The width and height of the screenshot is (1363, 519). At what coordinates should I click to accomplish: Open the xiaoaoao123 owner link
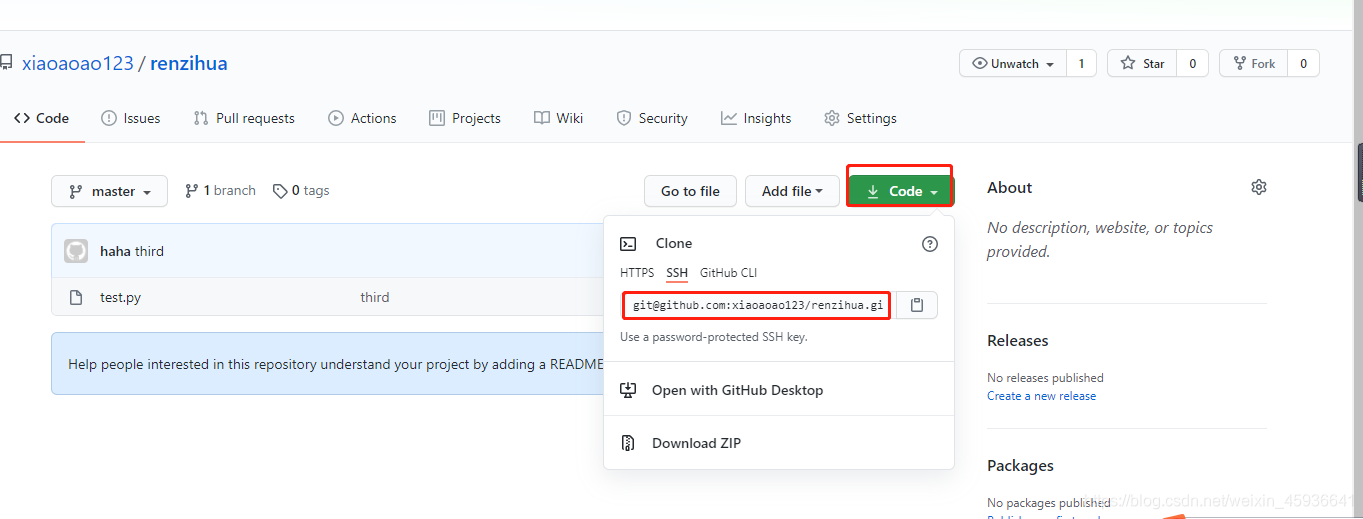[x=77, y=63]
